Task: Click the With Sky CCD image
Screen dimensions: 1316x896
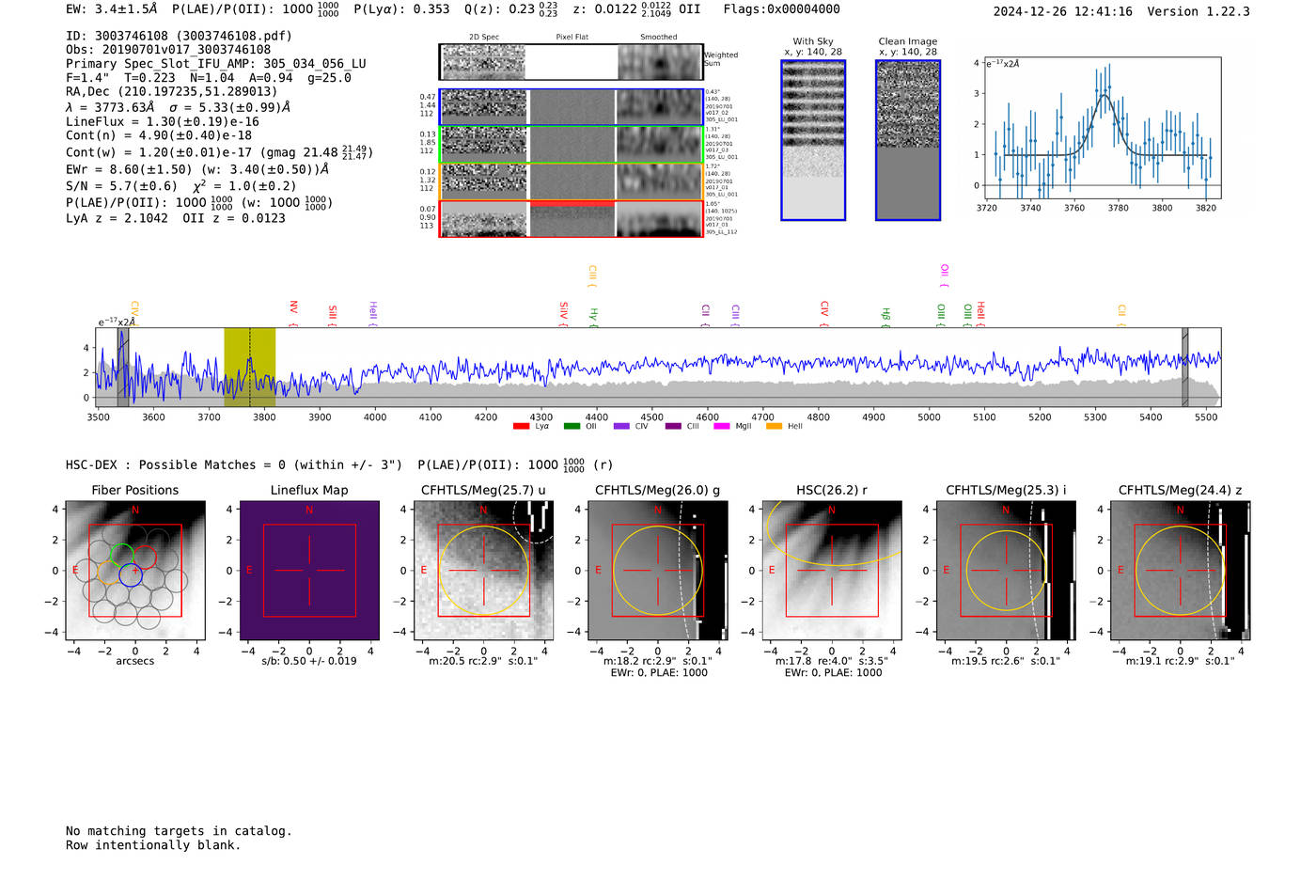Action: (x=813, y=140)
